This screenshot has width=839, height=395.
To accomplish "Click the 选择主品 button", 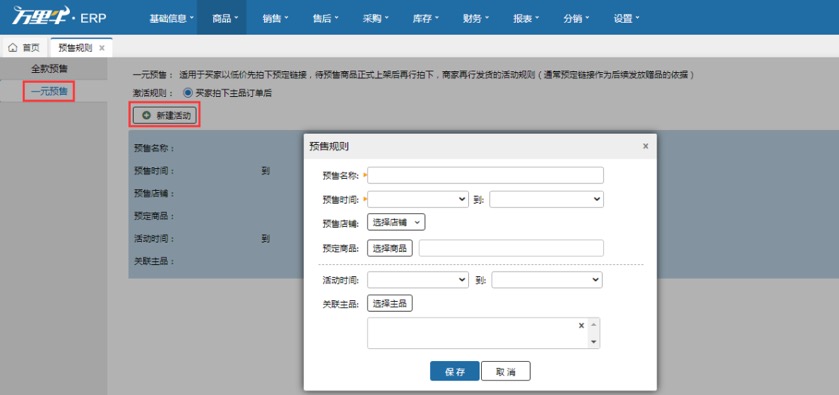I will [x=390, y=303].
